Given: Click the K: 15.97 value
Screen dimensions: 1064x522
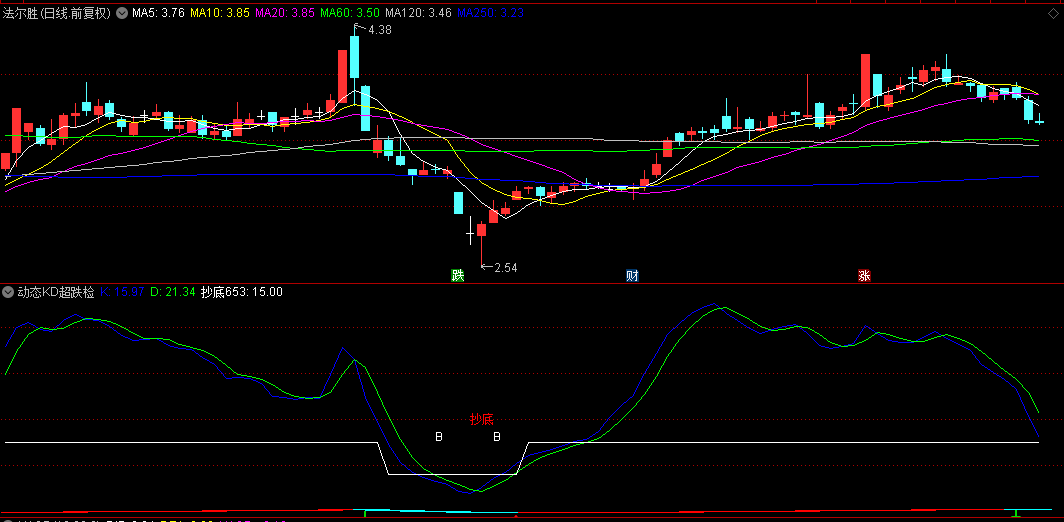Looking at the screenshot, I should click(x=122, y=293).
